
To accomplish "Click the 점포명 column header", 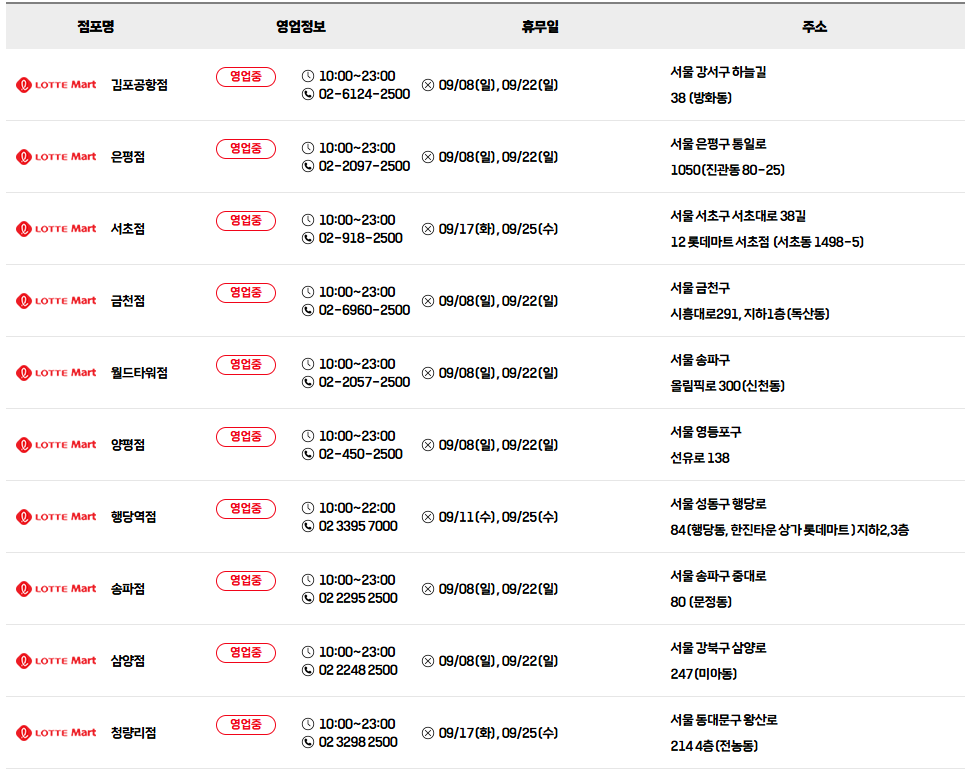I will (96, 27).
